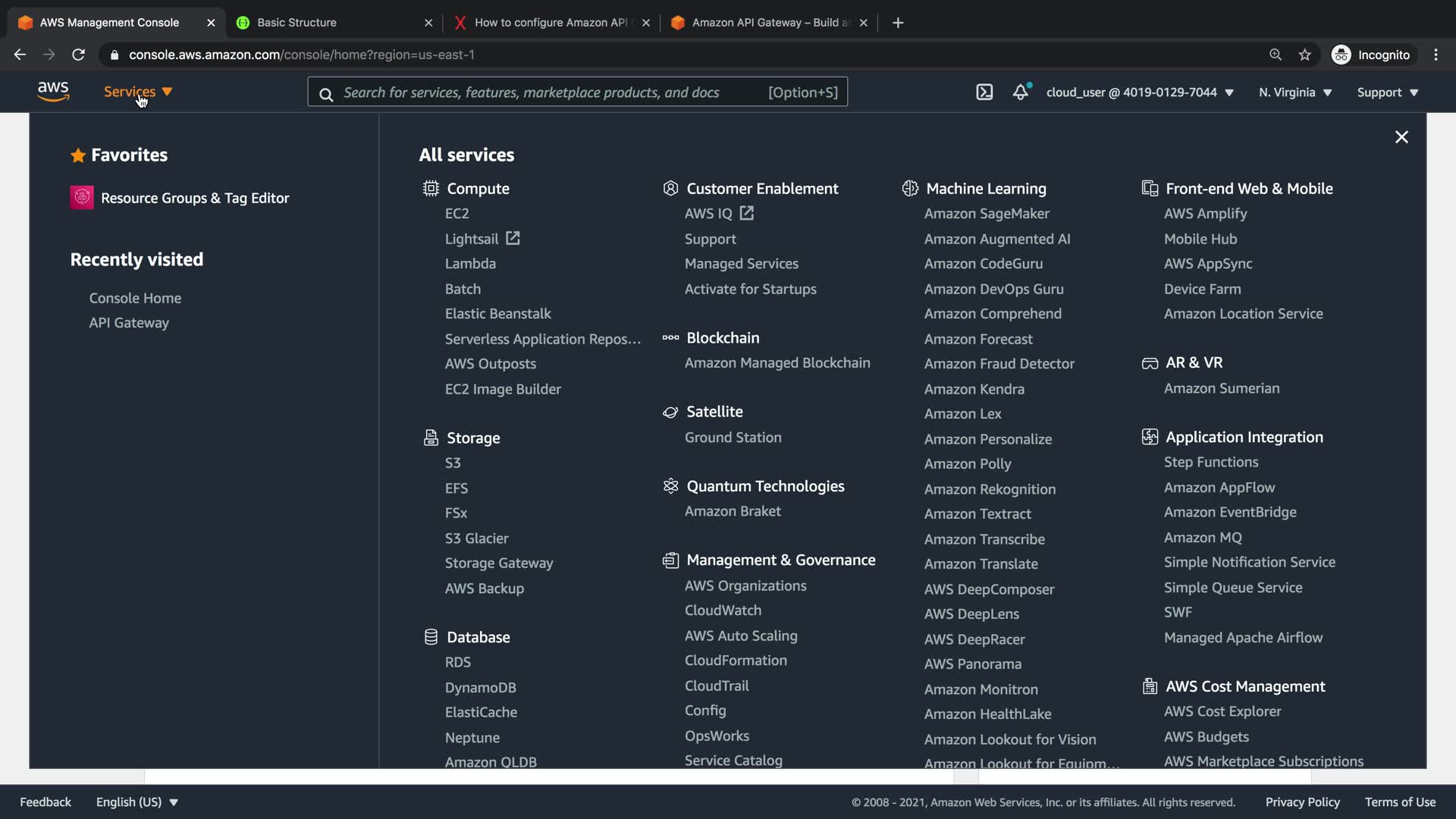Expand the Support menu dropdown
Image resolution: width=1456 pixels, height=819 pixels.
(1387, 93)
